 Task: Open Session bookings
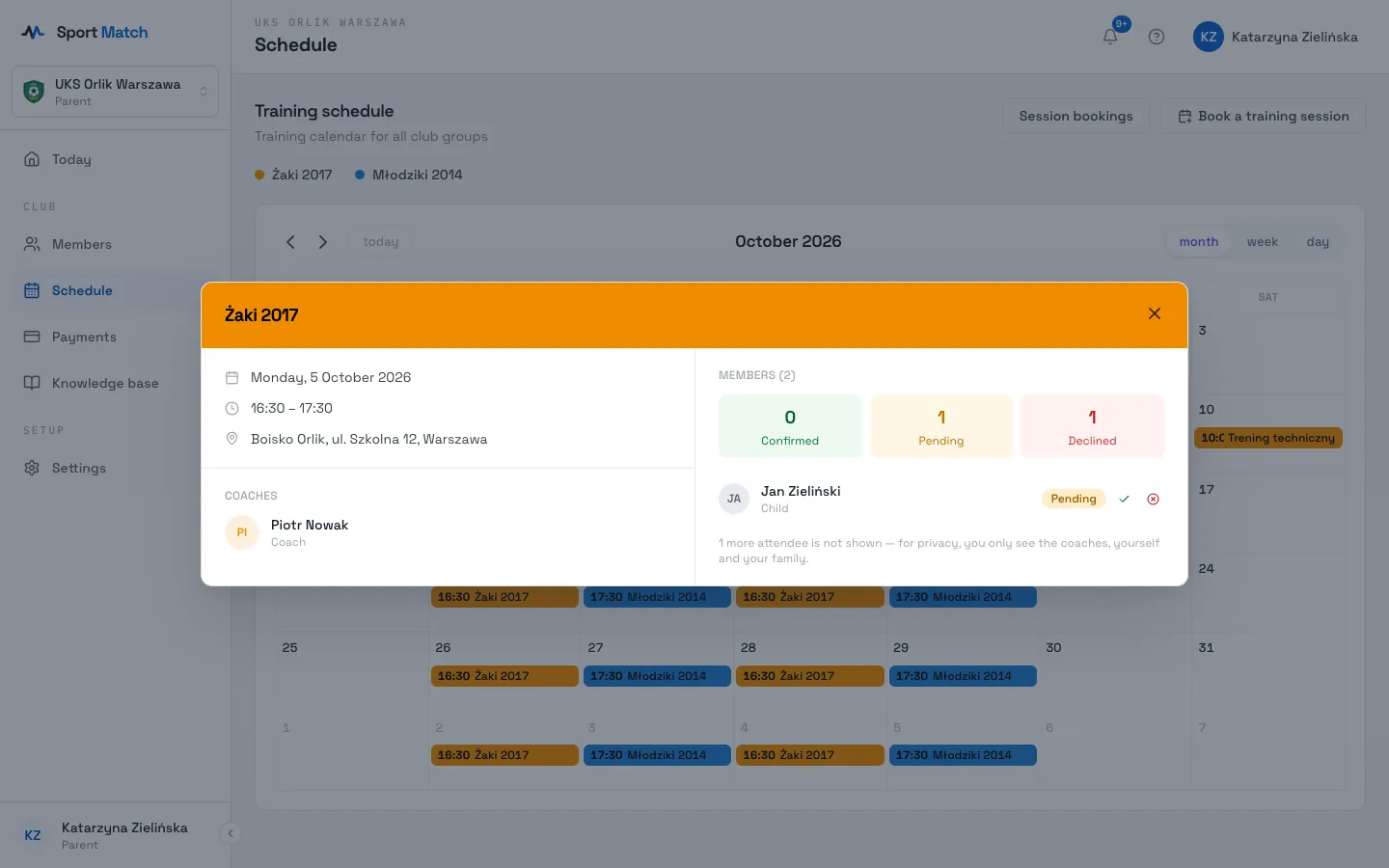pos(1076,116)
